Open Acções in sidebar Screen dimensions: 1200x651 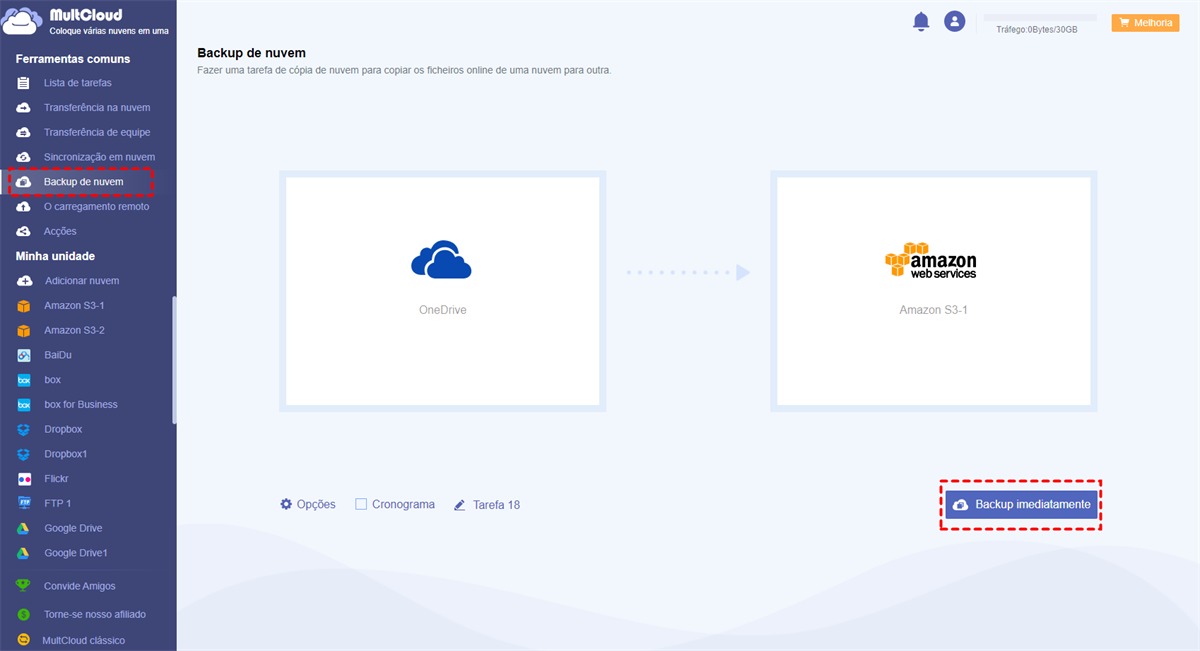(60, 231)
